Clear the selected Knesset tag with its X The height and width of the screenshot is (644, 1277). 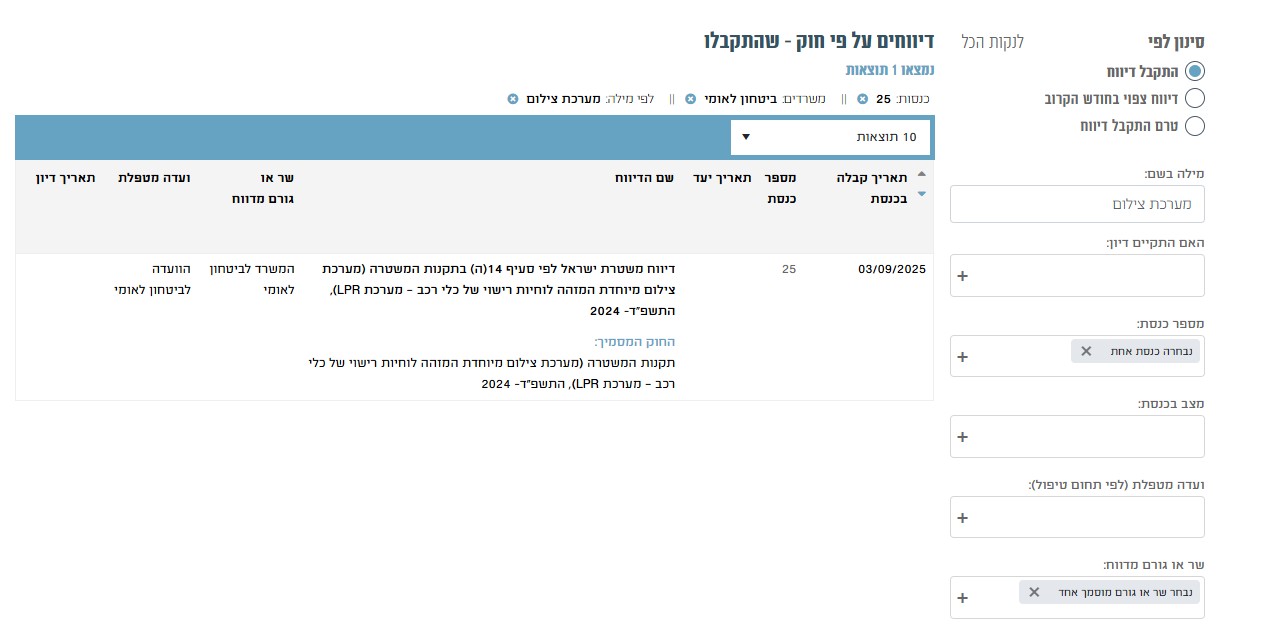click(x=1085, y=351)
